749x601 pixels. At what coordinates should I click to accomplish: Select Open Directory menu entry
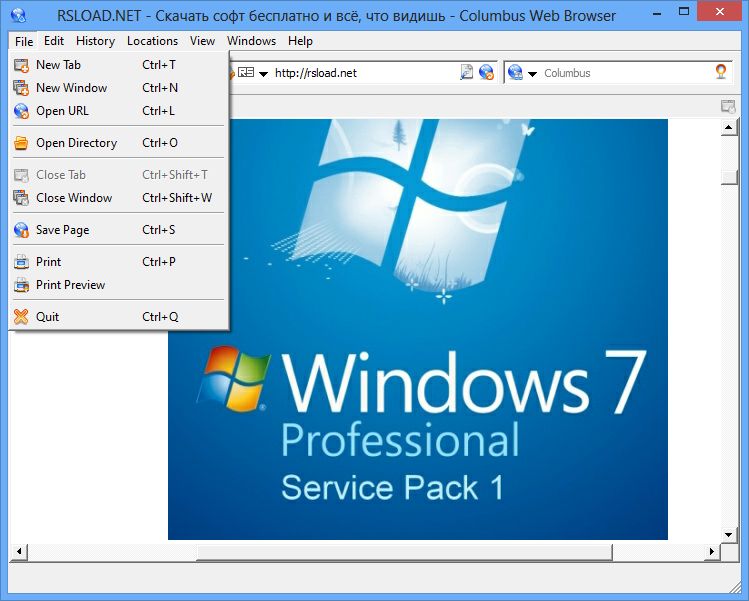[118, 142]
